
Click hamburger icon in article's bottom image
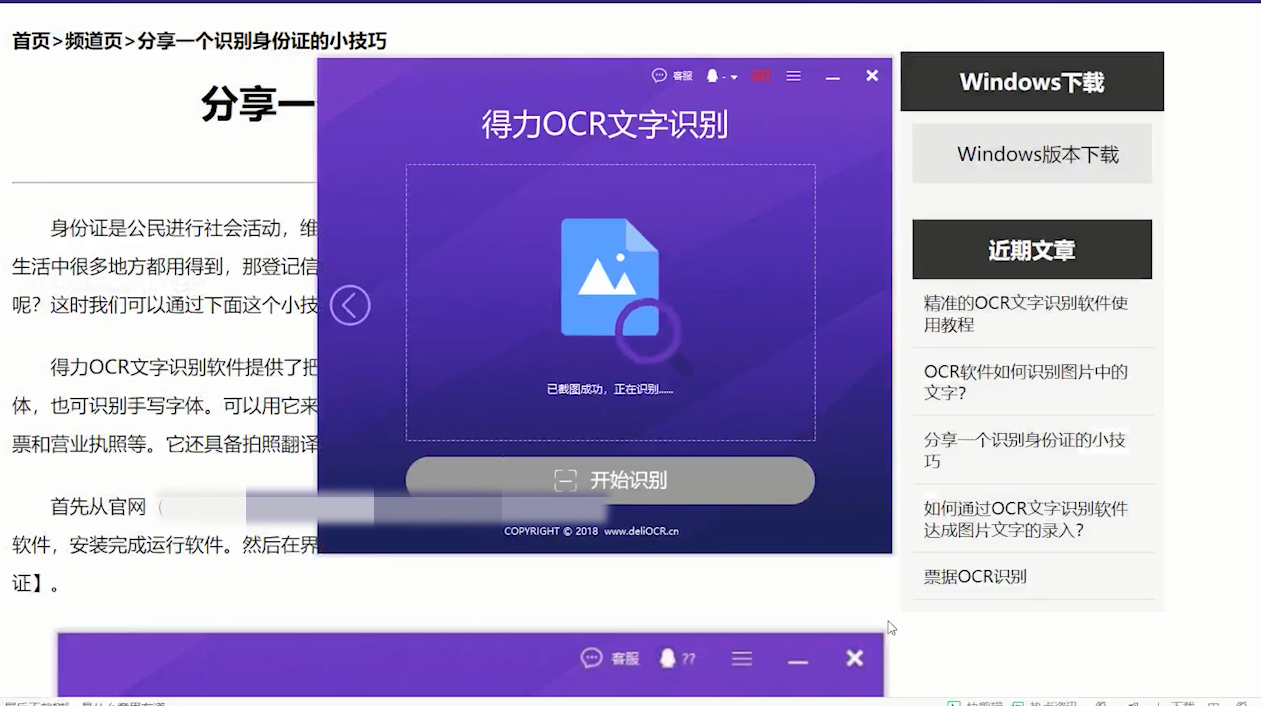tap(742, 658)
